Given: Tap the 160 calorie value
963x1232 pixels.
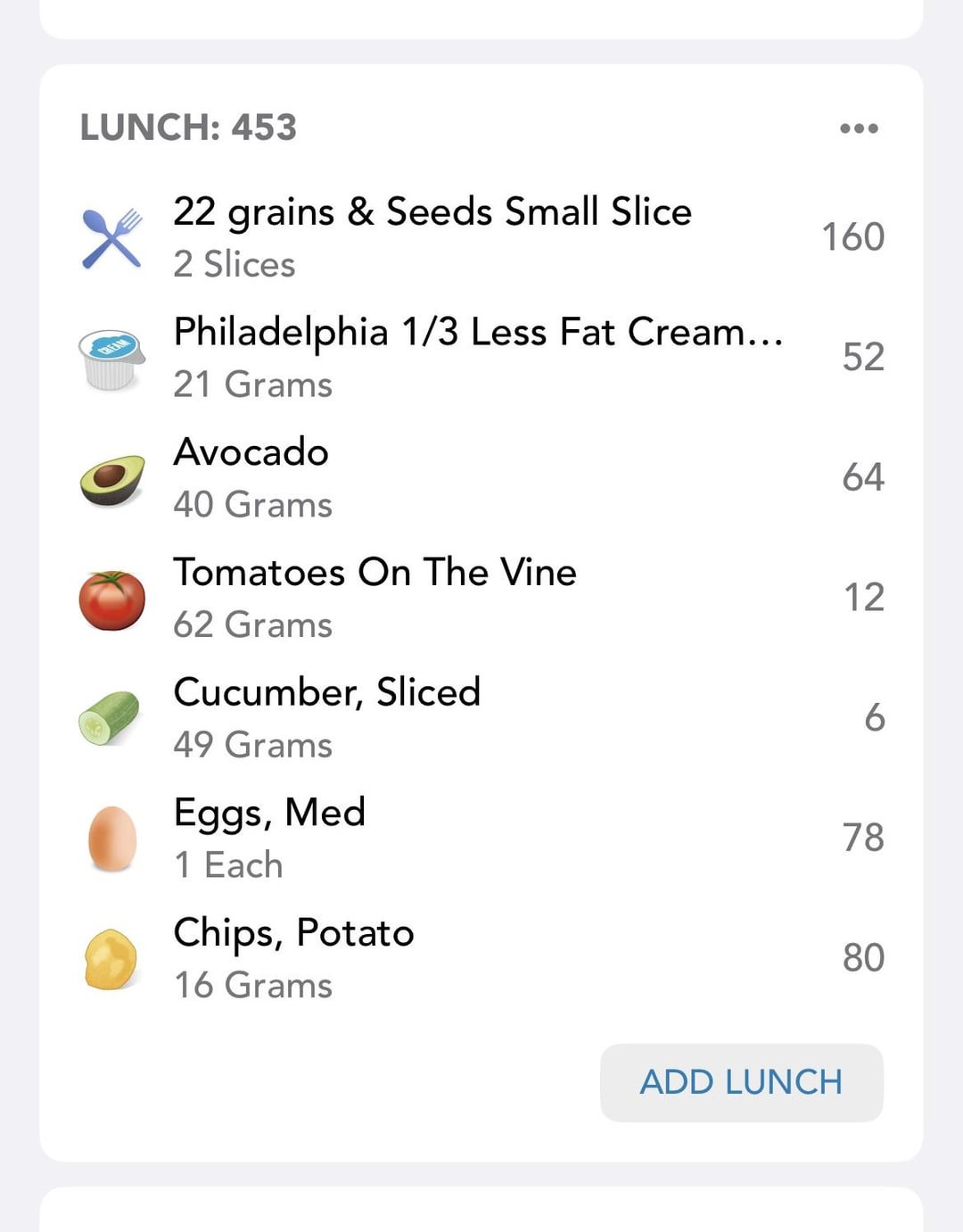Looking at the screenshot, I should coord(853,237).
